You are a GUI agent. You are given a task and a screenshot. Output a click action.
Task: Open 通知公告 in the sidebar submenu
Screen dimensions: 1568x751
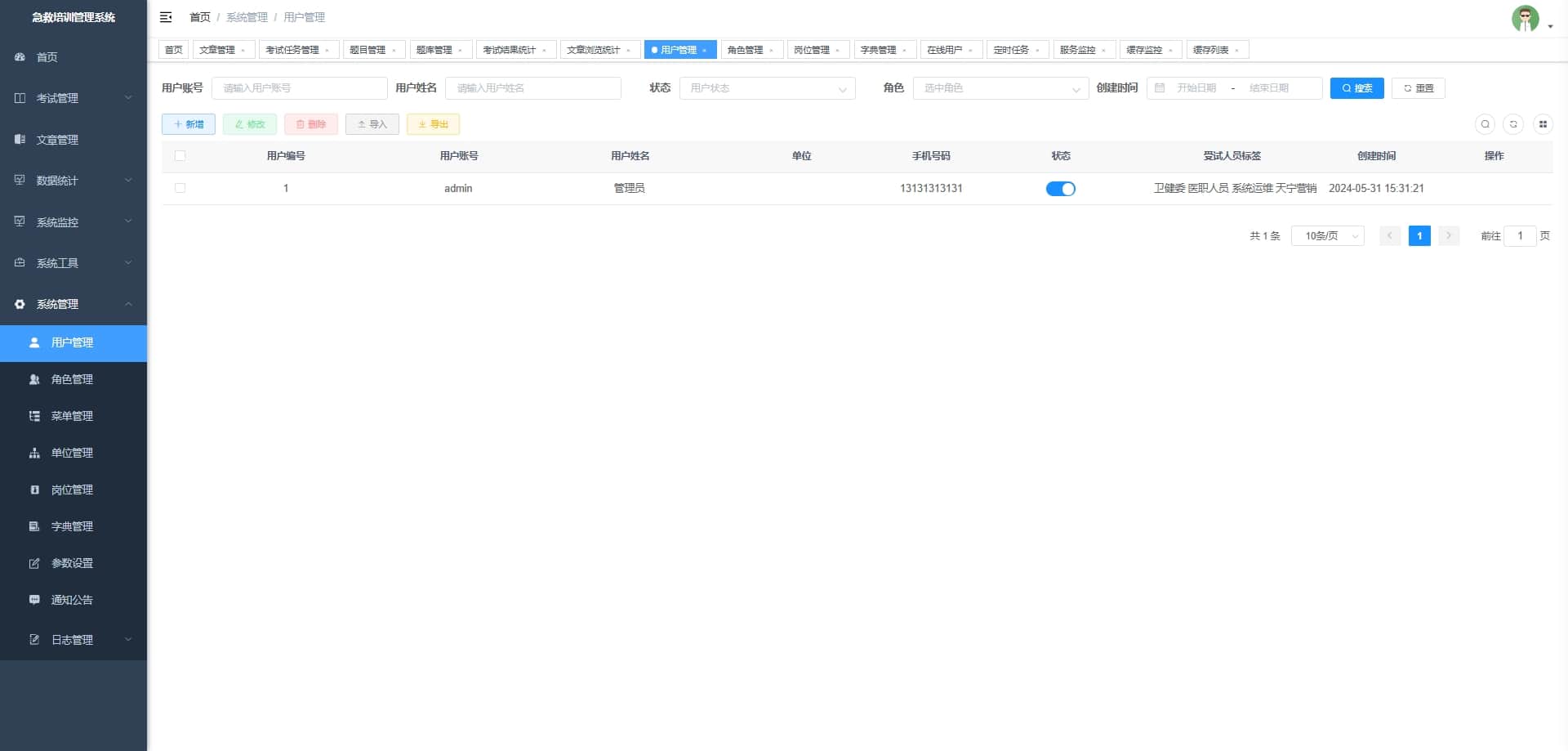coord(73,600)
